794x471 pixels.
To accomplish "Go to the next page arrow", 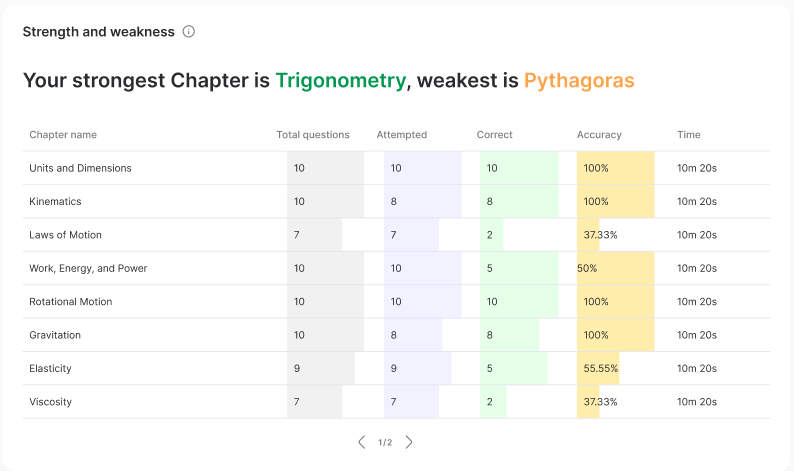I will [408, 442].
